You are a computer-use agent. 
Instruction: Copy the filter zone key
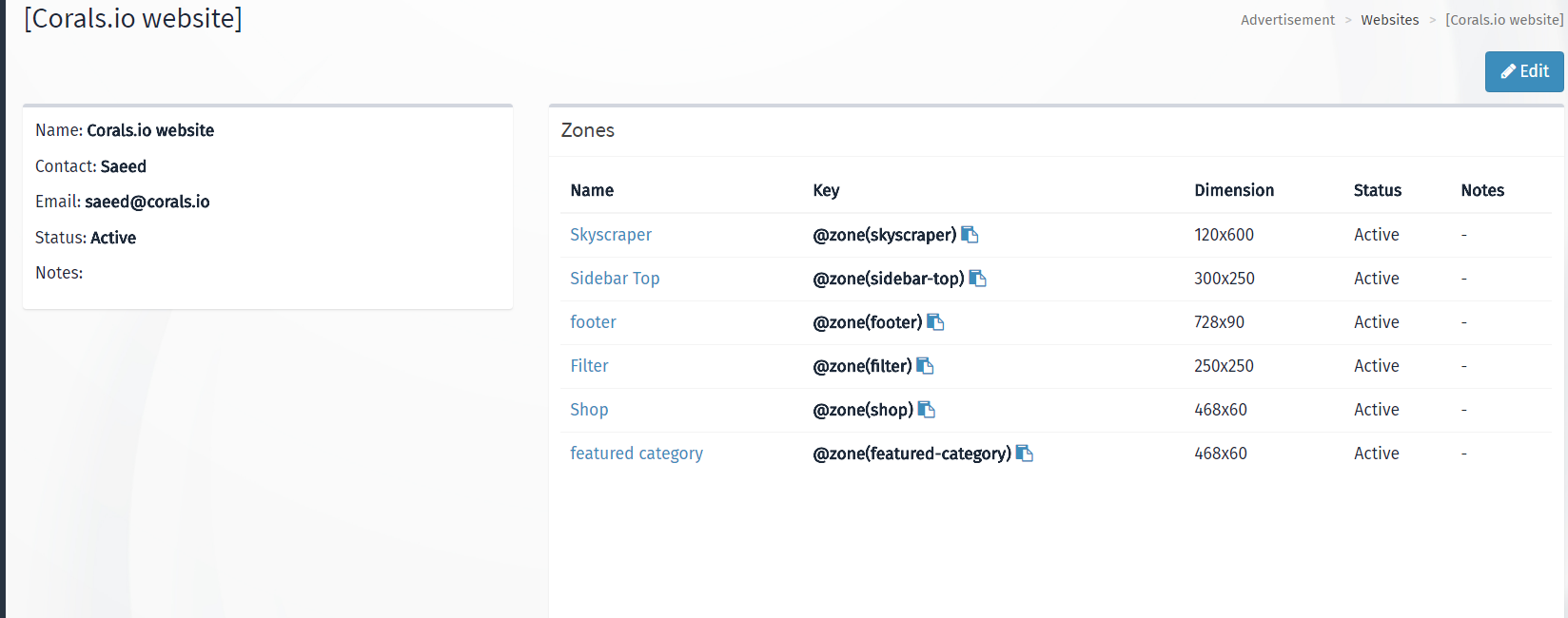coord(925,366)
